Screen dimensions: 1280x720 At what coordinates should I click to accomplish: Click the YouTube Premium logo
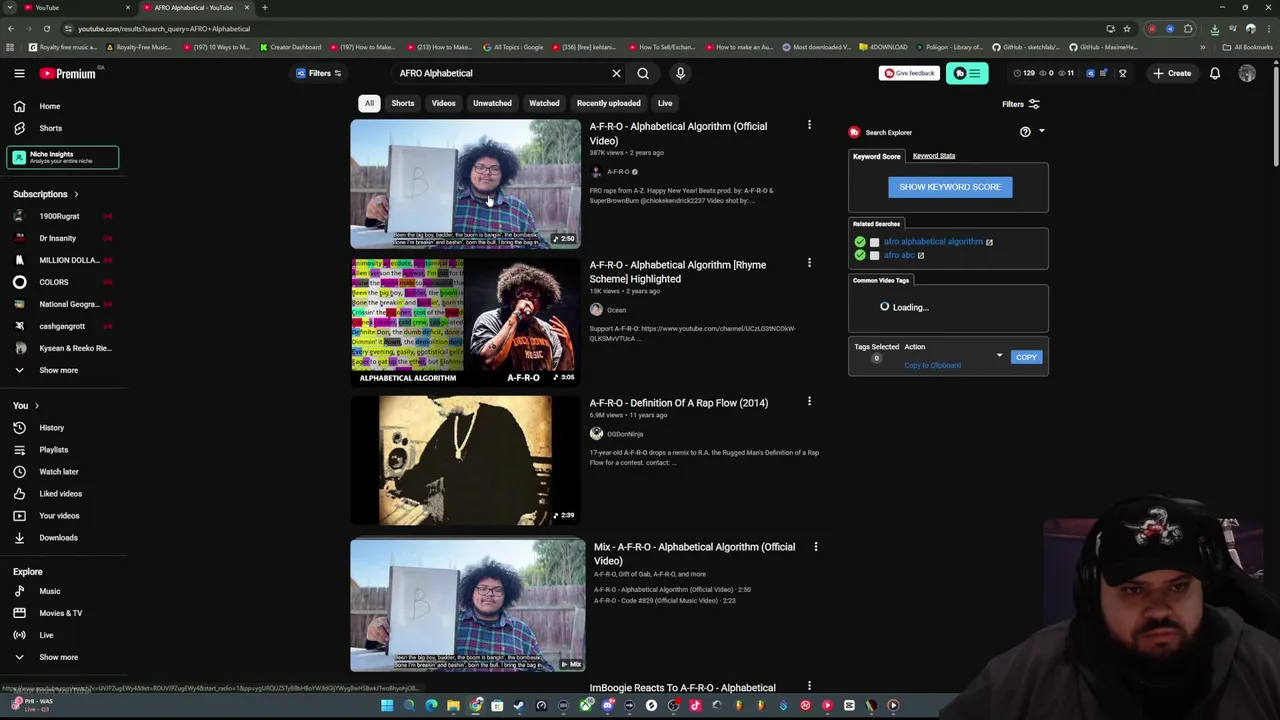(x=67, y=73)
